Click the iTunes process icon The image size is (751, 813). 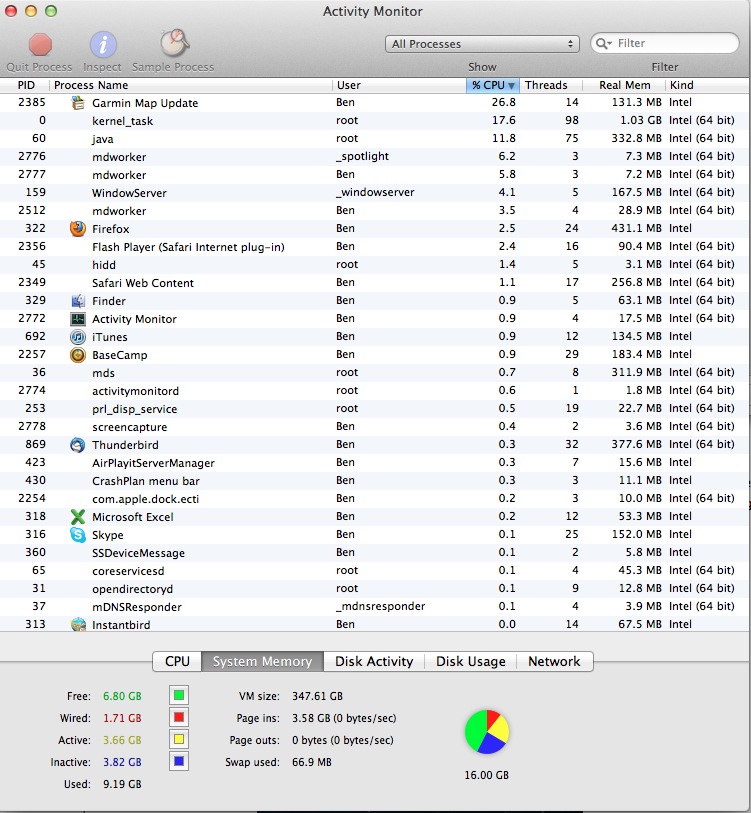coord(78,337)
